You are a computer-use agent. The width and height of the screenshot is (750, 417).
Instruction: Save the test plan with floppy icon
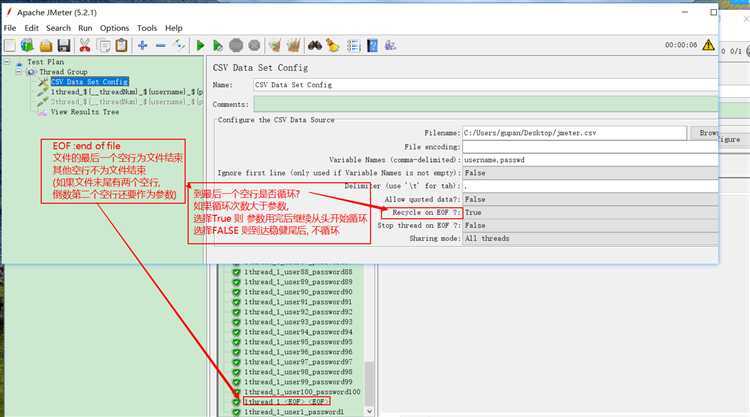coord(64,46)
